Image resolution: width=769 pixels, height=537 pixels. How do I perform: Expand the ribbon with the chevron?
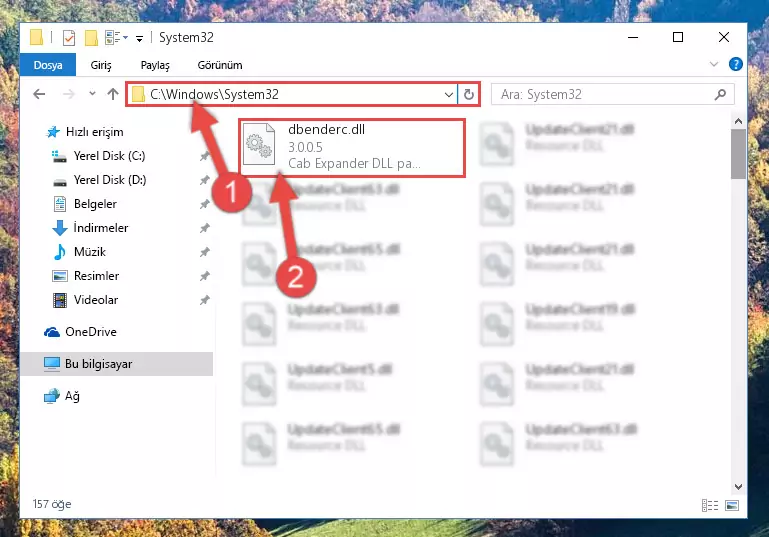714,64
